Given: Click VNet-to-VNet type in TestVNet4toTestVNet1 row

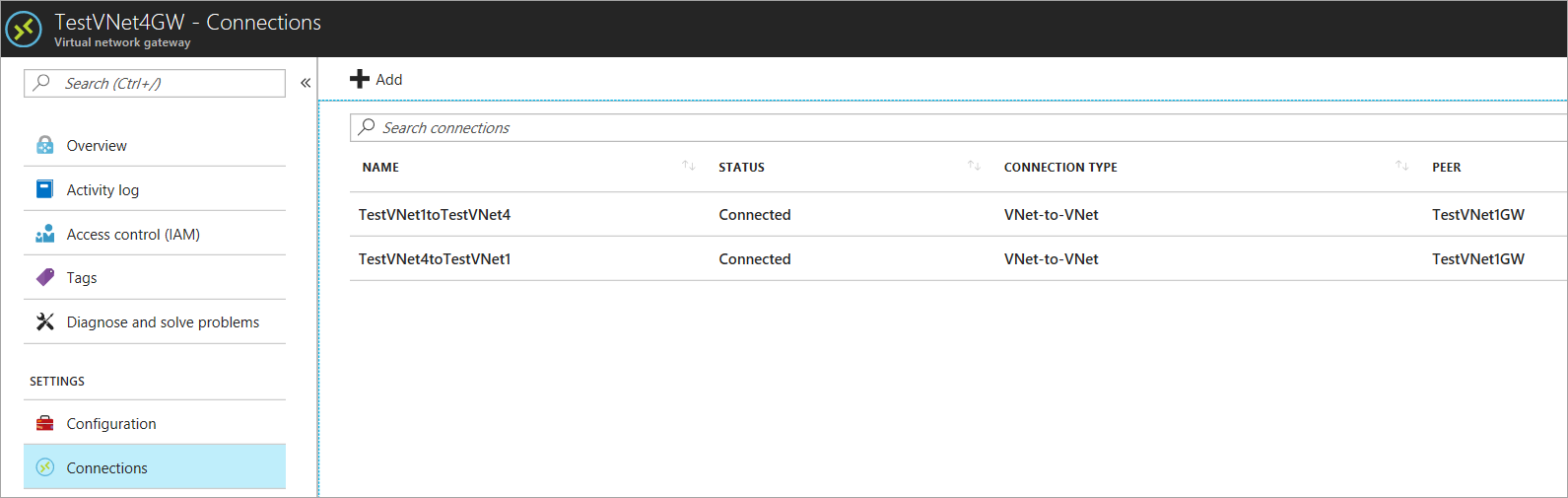Looking at the screenshot, I should click(x=1052, y=259).
